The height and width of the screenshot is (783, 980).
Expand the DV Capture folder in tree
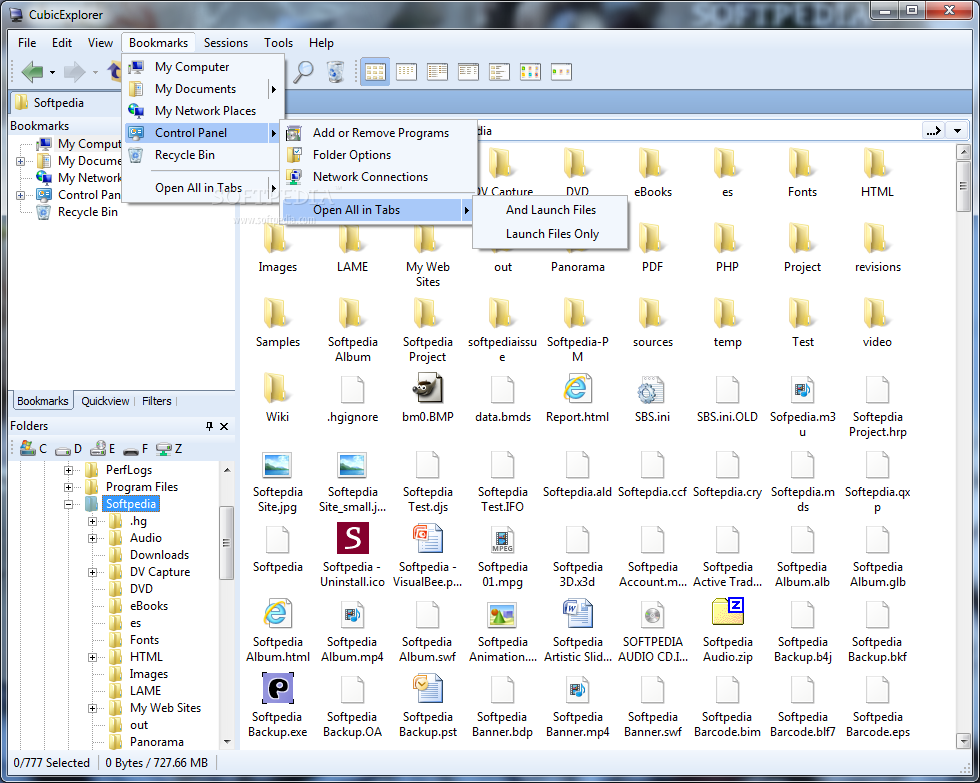[92, 572]
